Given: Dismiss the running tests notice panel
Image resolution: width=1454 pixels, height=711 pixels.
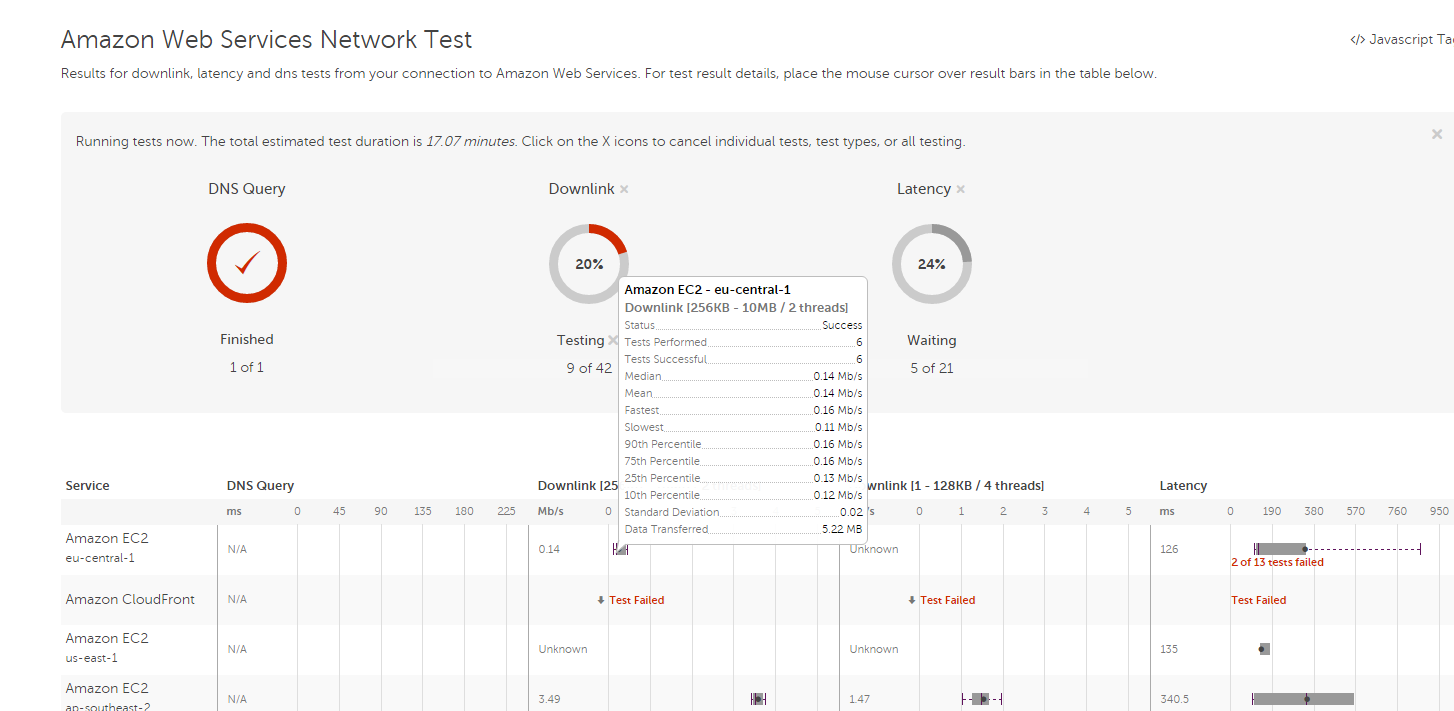Looking at the screenshot, I should point(1437,134).
